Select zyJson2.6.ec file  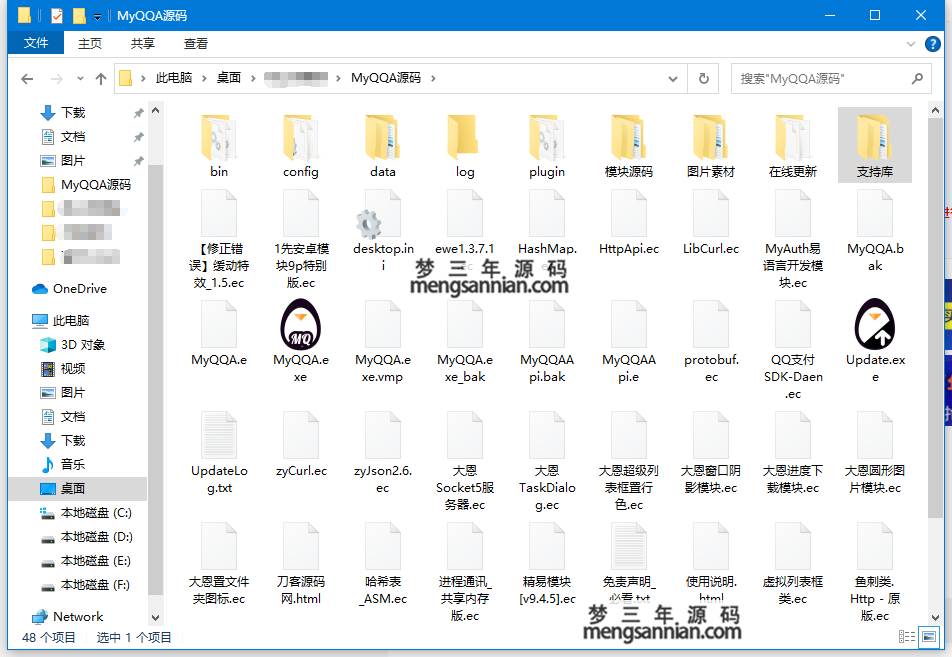pyautogui.click(x=382, y=452)
